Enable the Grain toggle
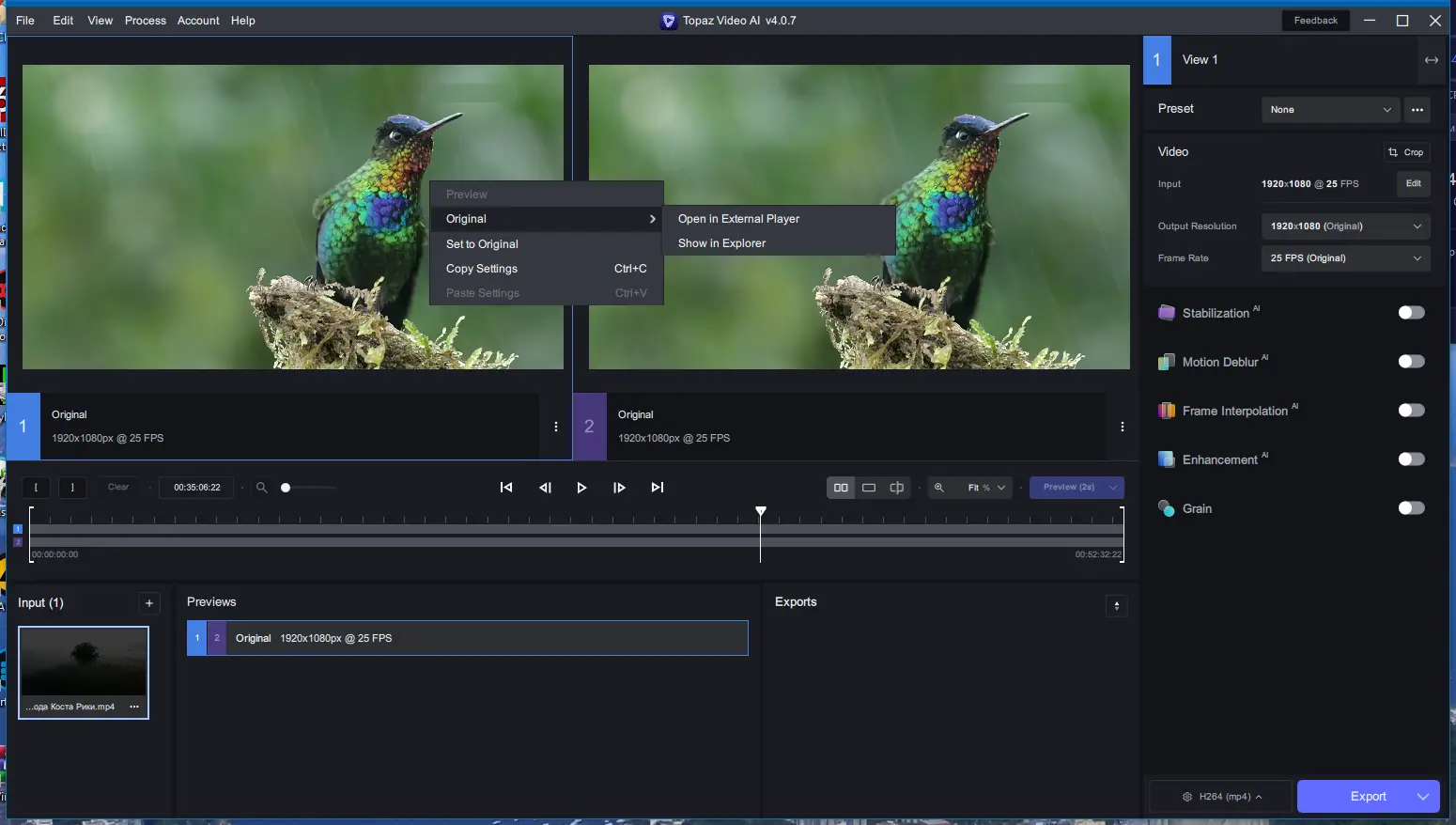This screenshot has height=825, width=1456. tap(1411, 508)
